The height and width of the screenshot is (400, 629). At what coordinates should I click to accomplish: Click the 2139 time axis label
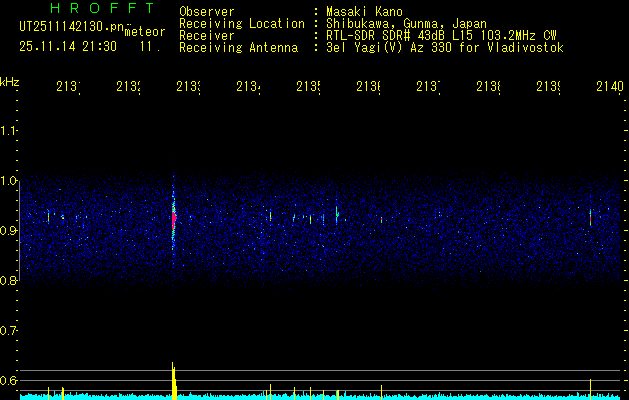point(548,87)
